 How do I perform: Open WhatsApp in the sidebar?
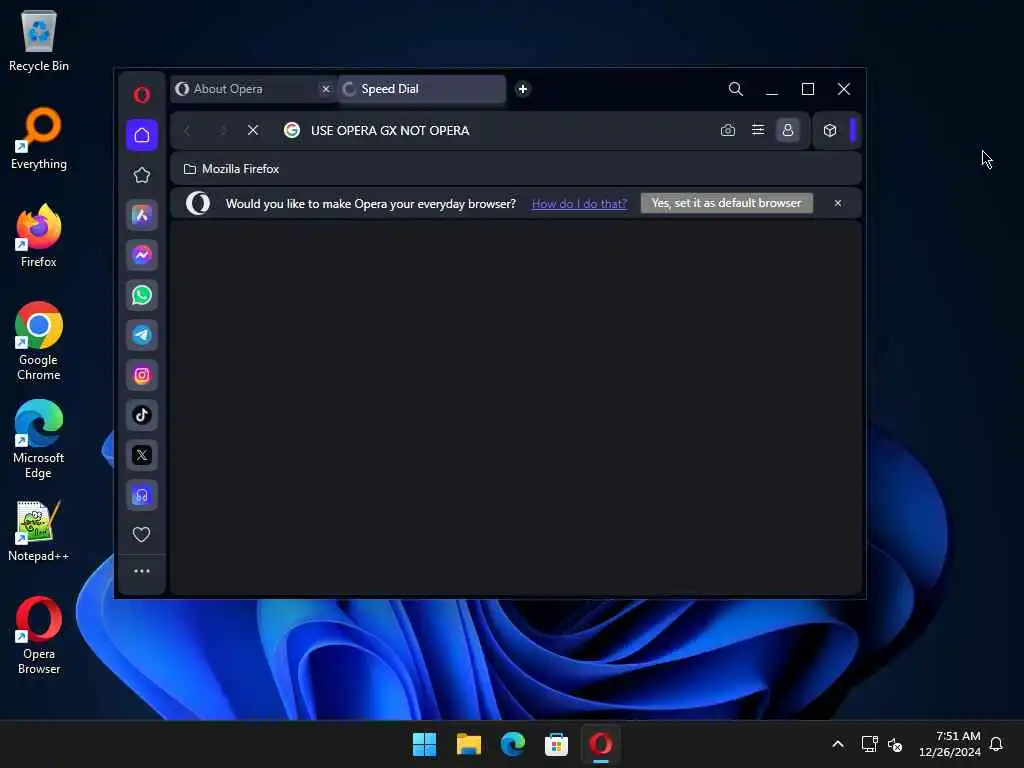click(x=142, y=295)
